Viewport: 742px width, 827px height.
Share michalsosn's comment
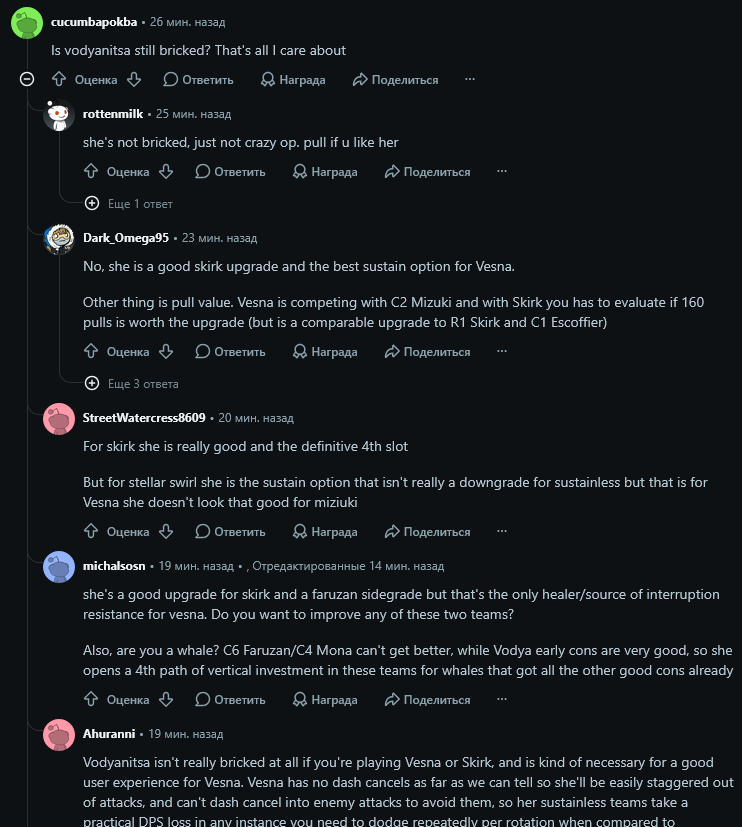click(428, 700)
